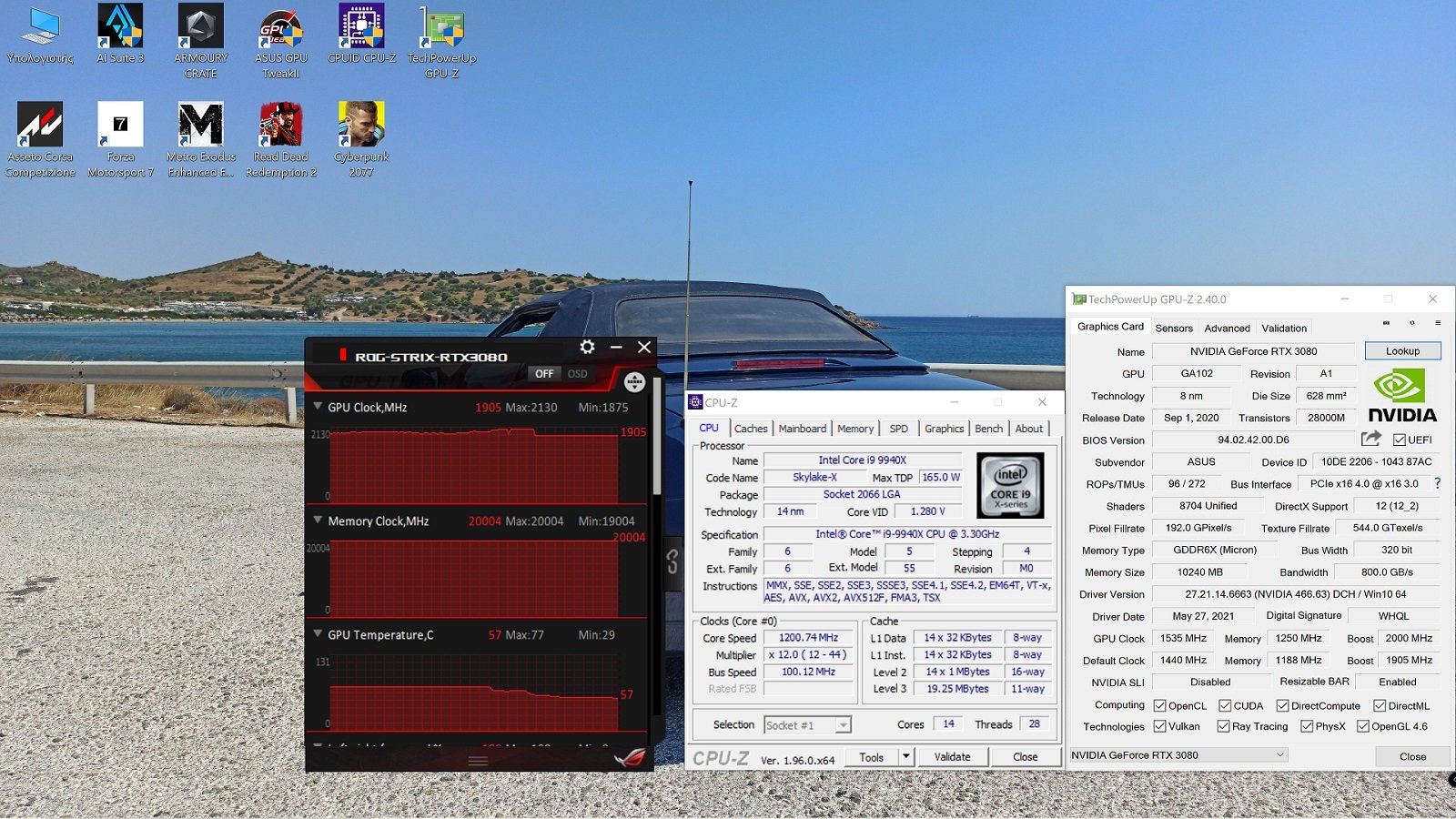Open the AI Suite 3 desktop shortcut
Viewport: 1456px width, 819px height.
[x=120, y=35]
